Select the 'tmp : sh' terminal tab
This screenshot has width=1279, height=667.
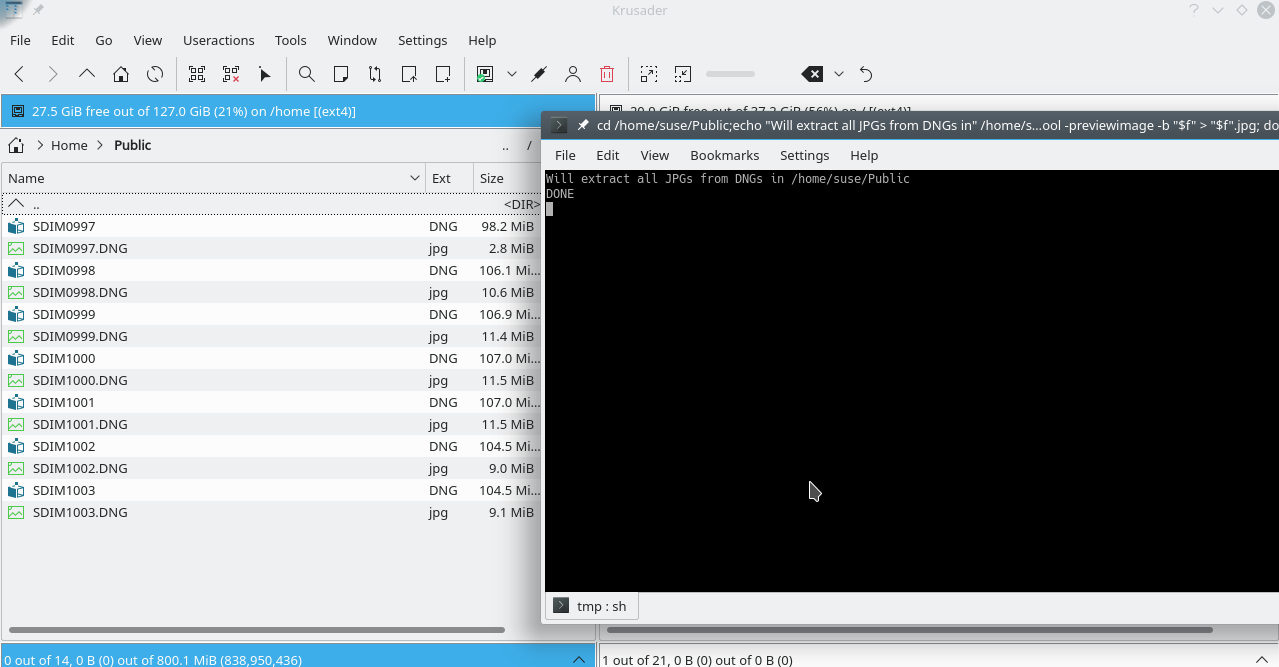click(x=592, y=606)
